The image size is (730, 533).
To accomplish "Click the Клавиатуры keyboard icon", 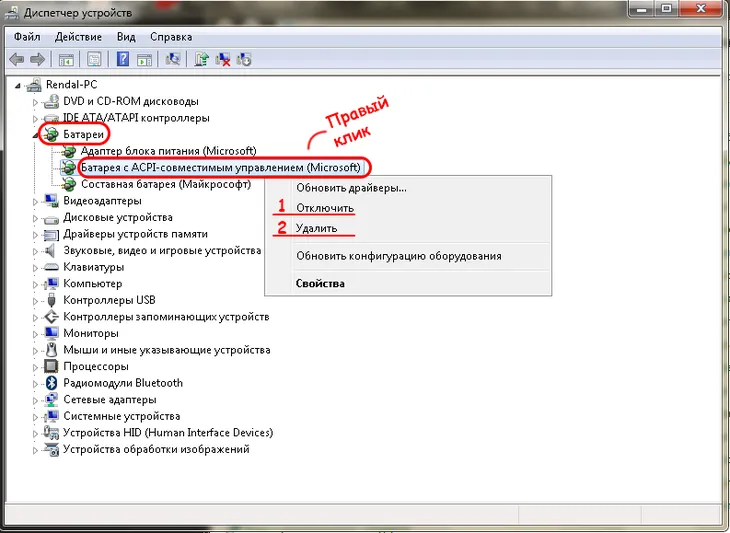I will [51, 267].
